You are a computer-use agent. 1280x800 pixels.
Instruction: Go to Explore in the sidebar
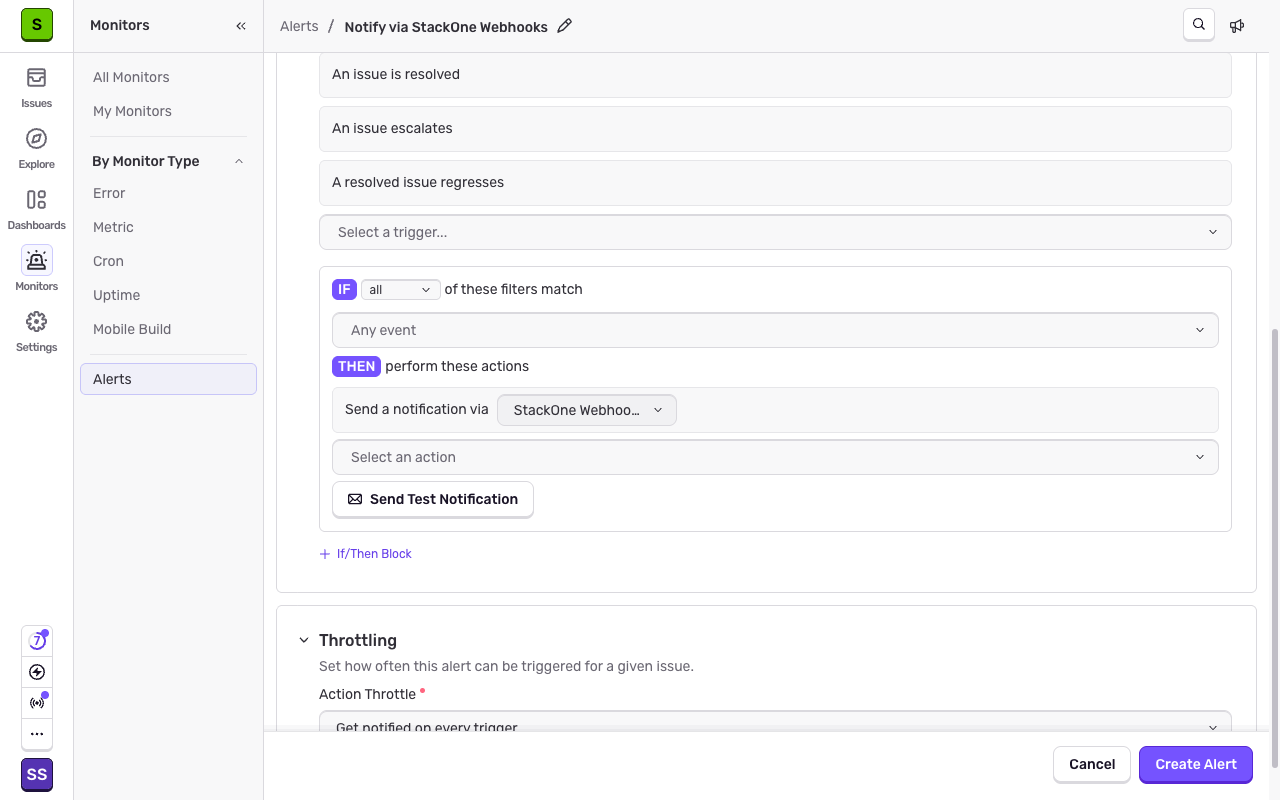pos(37,149)
